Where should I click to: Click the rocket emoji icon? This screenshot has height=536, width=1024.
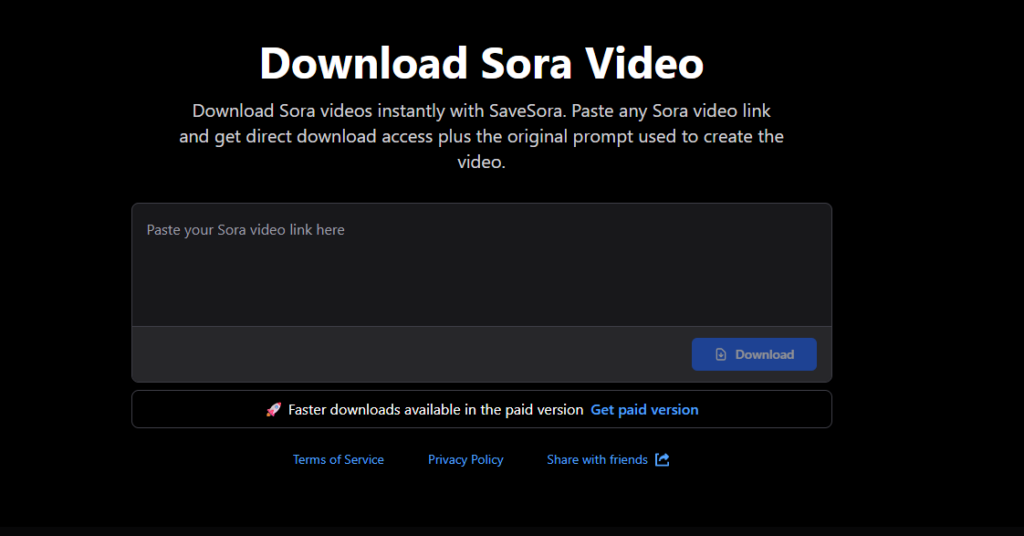pos(274,410)
